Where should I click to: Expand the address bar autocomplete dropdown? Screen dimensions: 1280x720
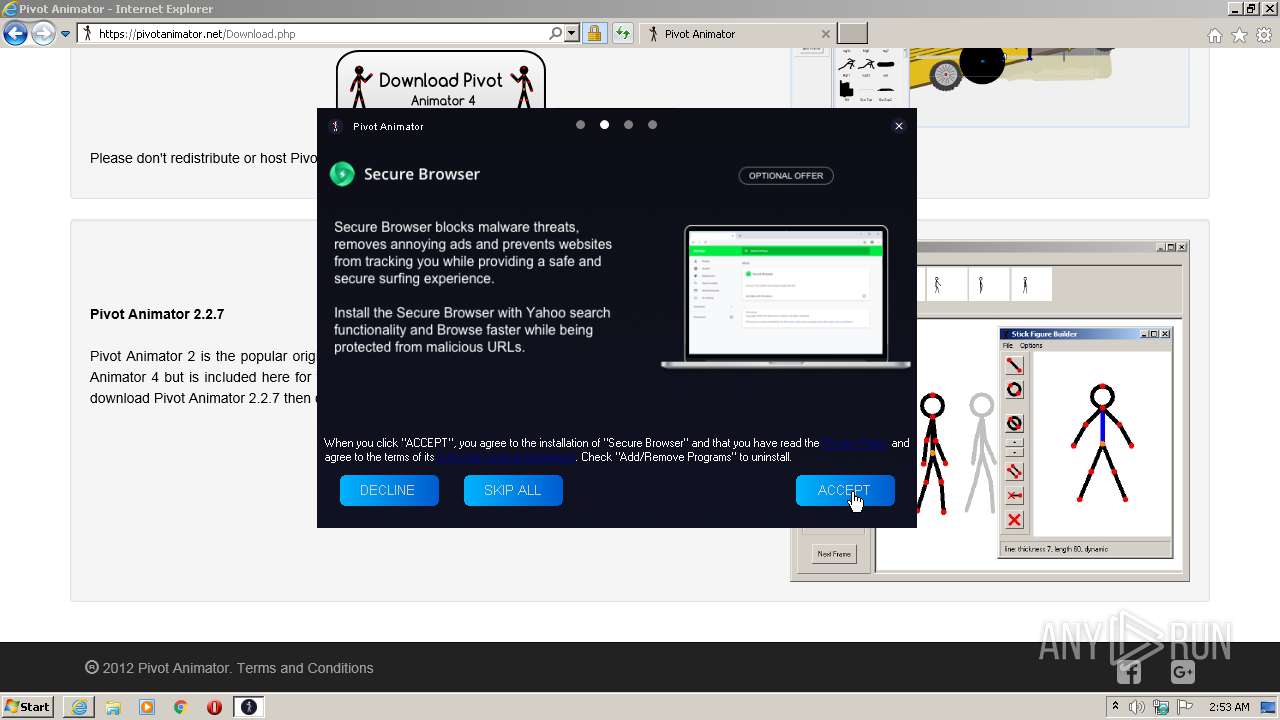[x=572, y=34]
